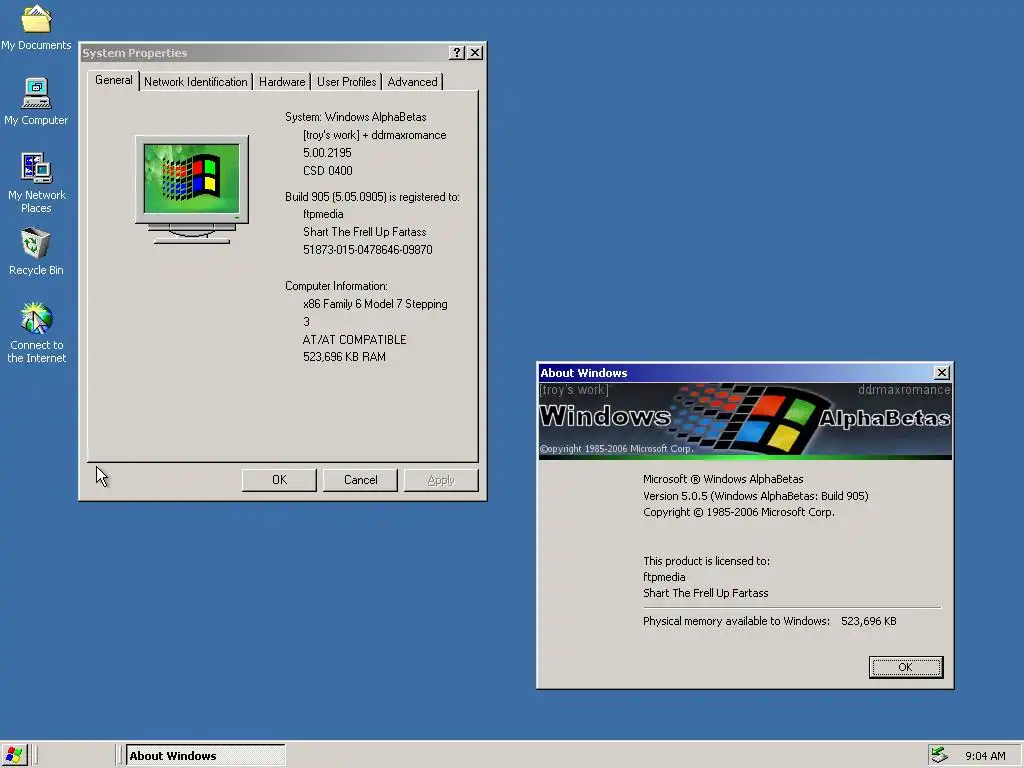Click the 'Computer Information:' label
This screenshot has height=768, width=1024.
(x=336, y=286)
